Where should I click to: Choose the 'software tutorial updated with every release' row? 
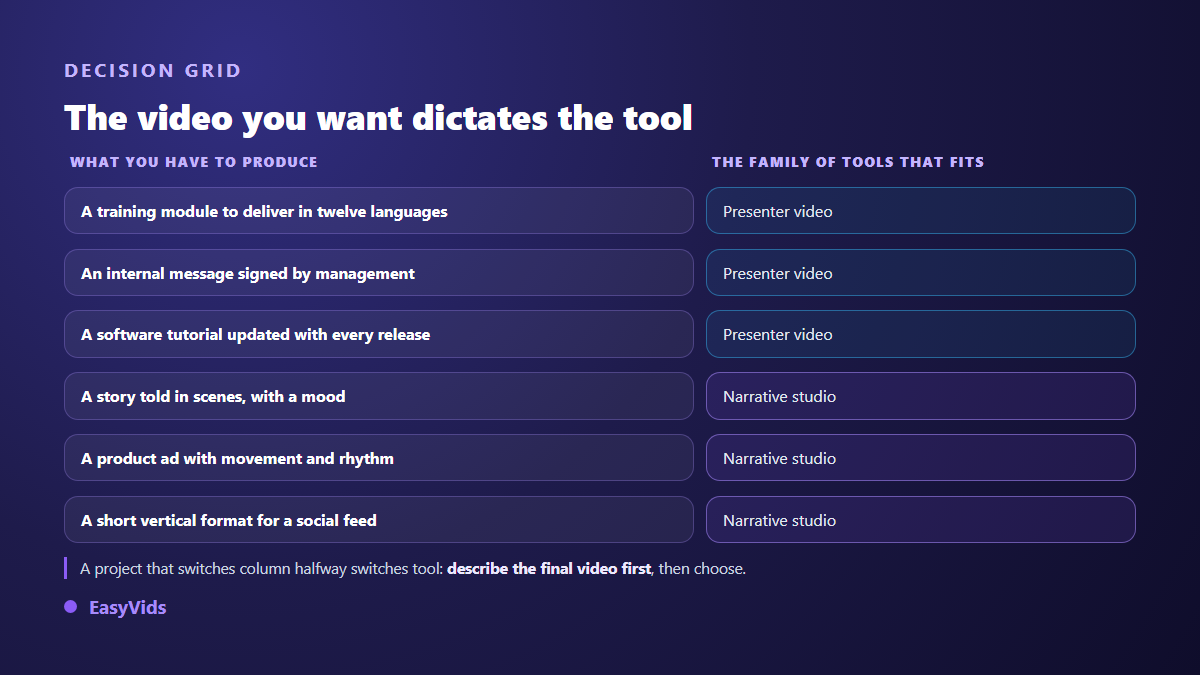pyautogui.click(x=379, y=334)
